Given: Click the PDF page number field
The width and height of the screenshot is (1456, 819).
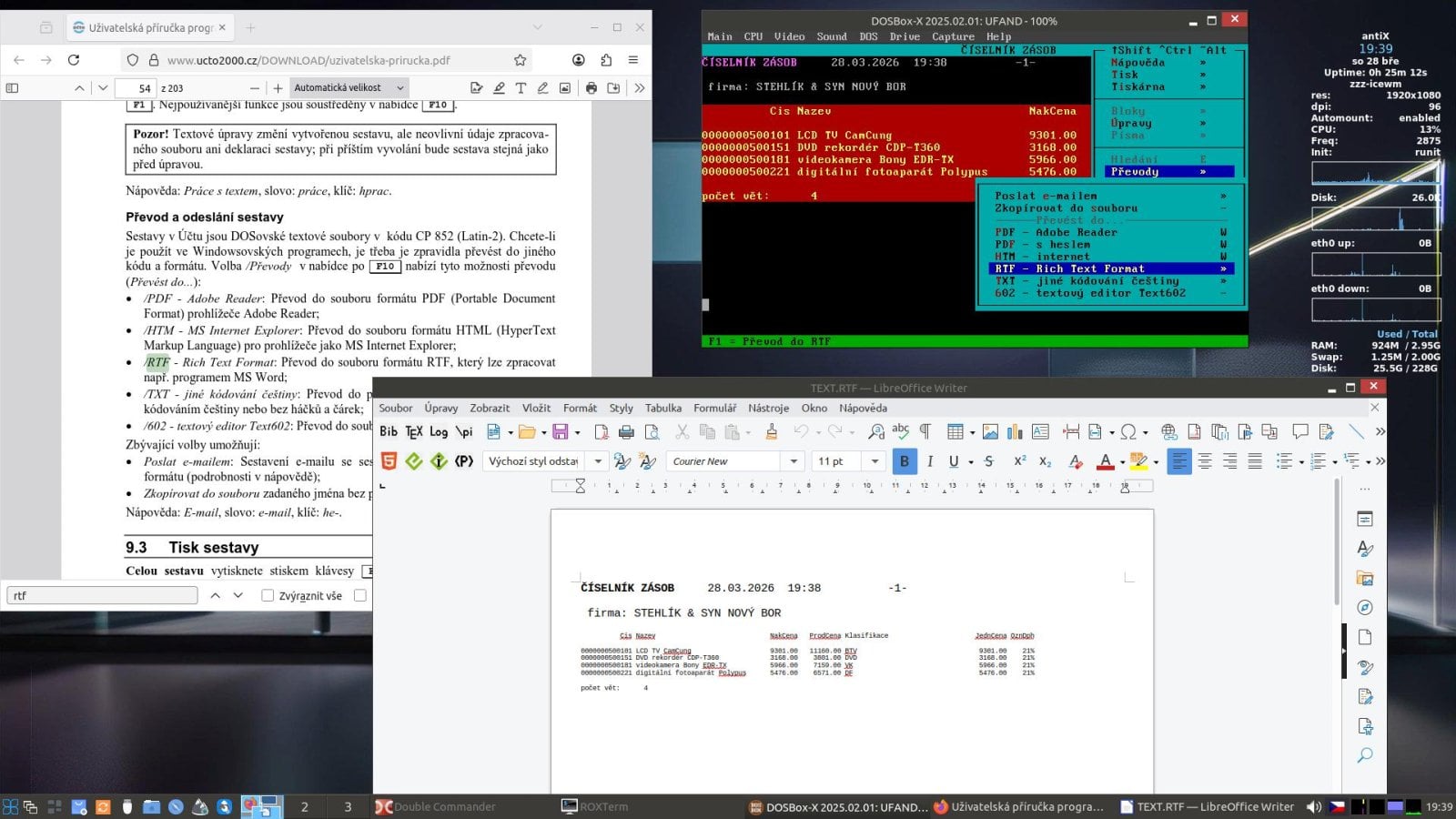Looking at the screenshot, I should [x=136, y=88].
